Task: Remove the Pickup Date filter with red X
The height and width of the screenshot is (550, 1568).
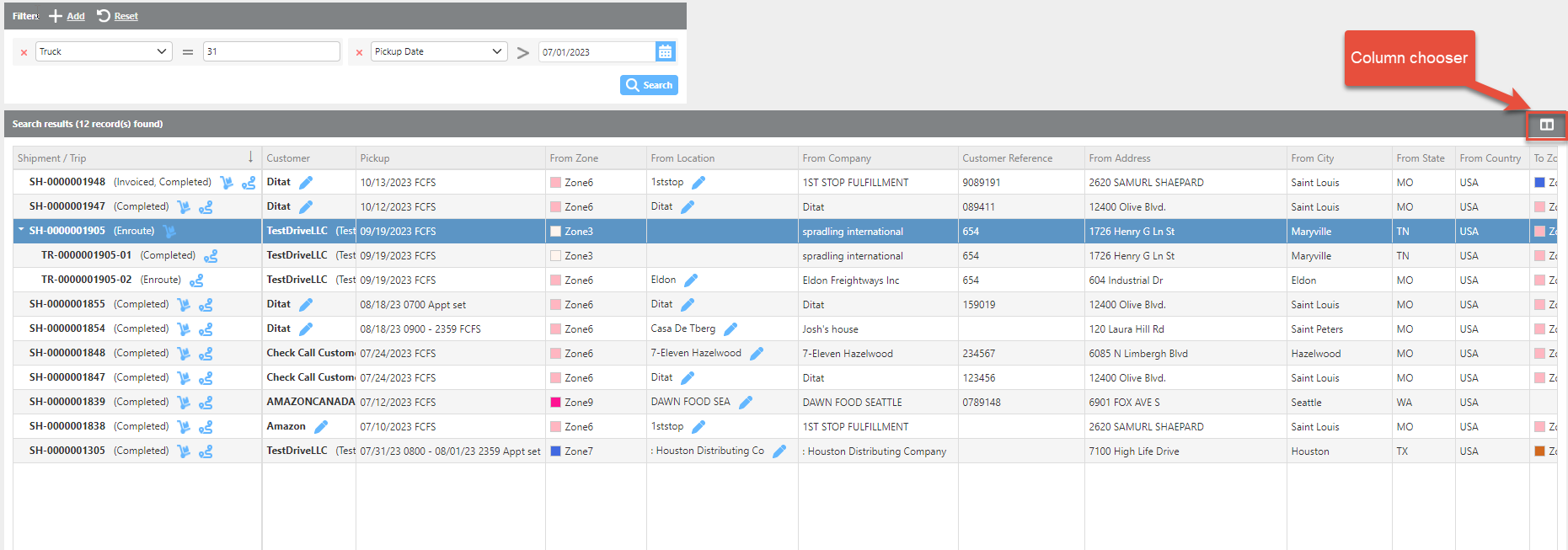Action: (359, 52)
